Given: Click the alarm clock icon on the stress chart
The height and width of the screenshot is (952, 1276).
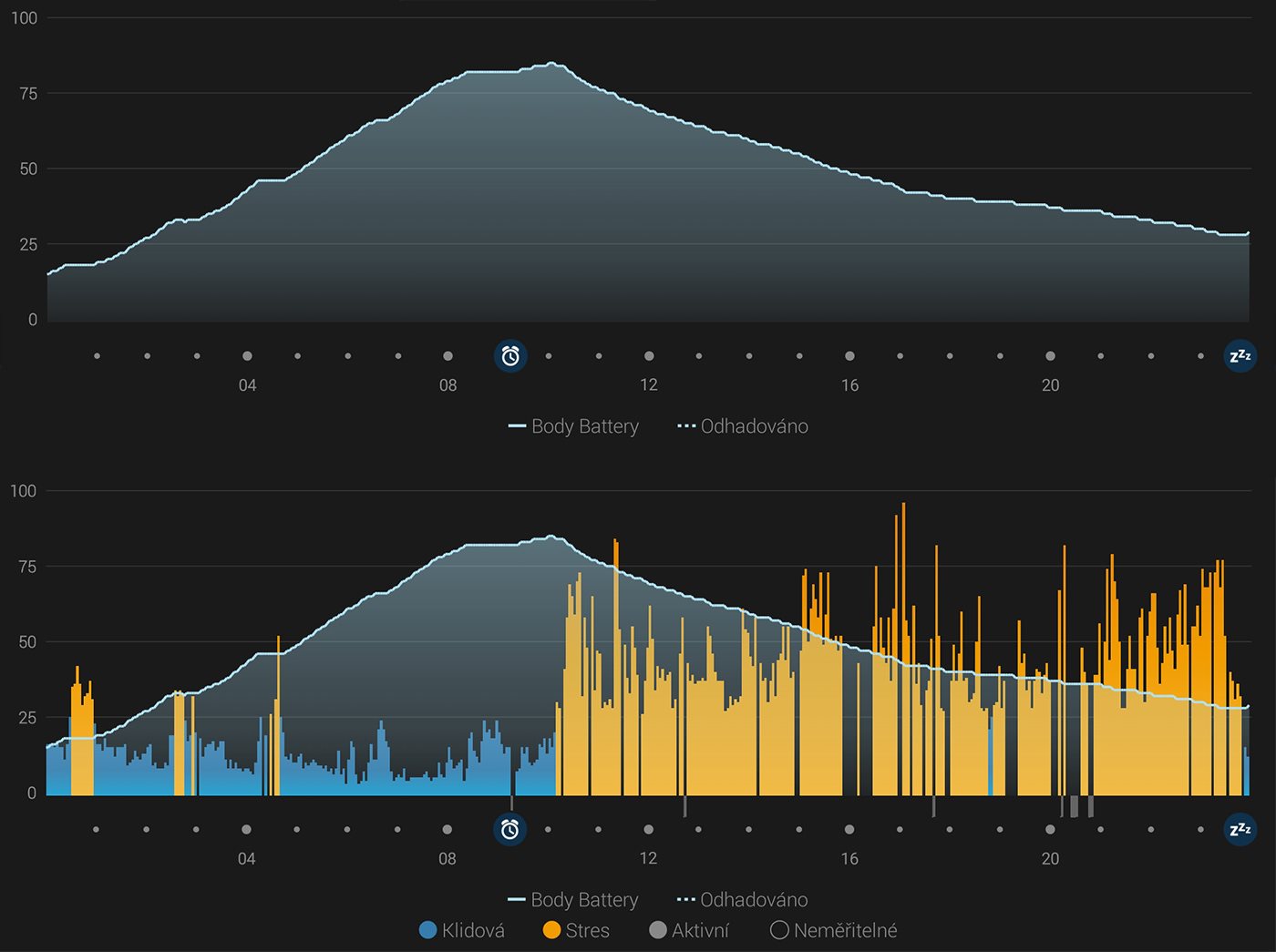Looking at the screenshot, I should (511, 829).
